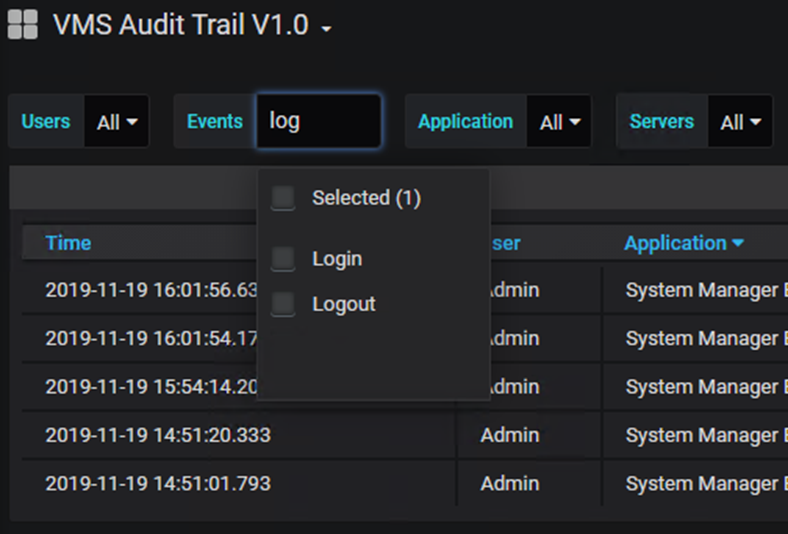Expand the Users All dropdown
Screen dimensions: 788x534
117,122
